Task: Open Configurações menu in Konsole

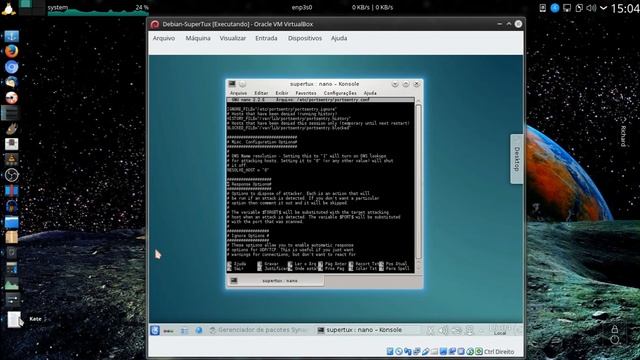Action: (340, 93)
